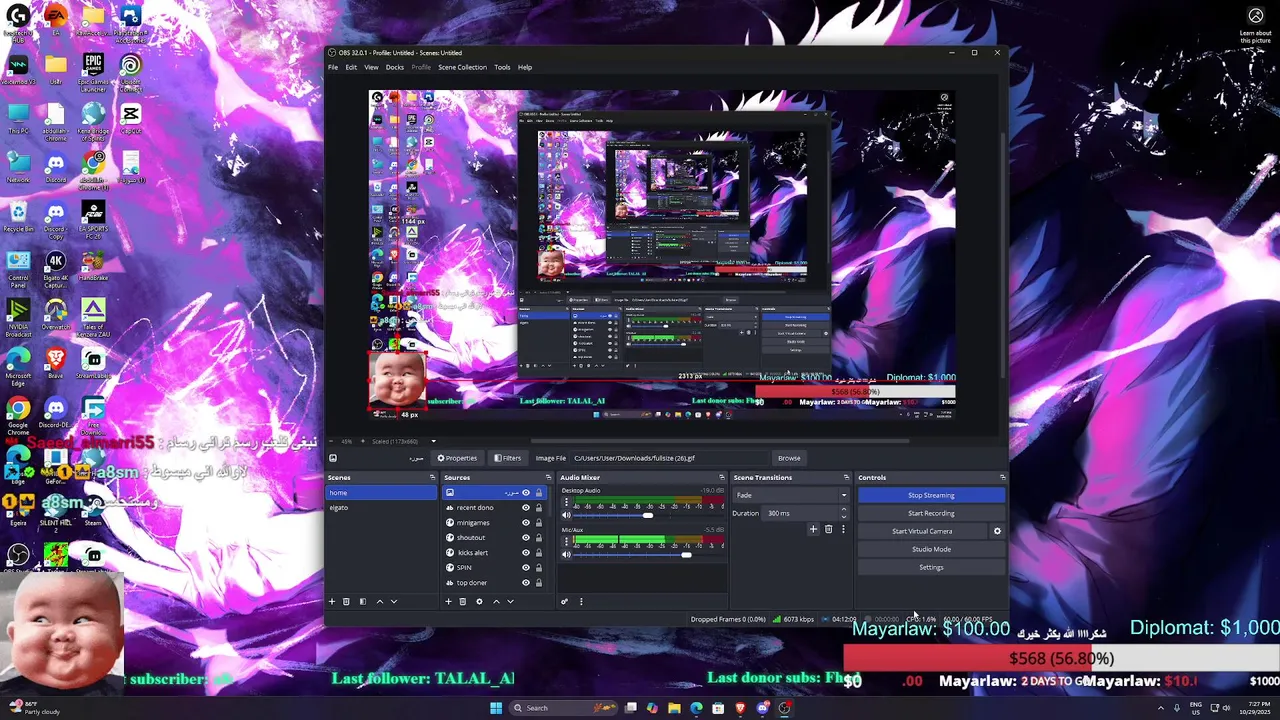Move scene up arrow in Scenes panel
The image size is (1280, 720).
(379, 601)
